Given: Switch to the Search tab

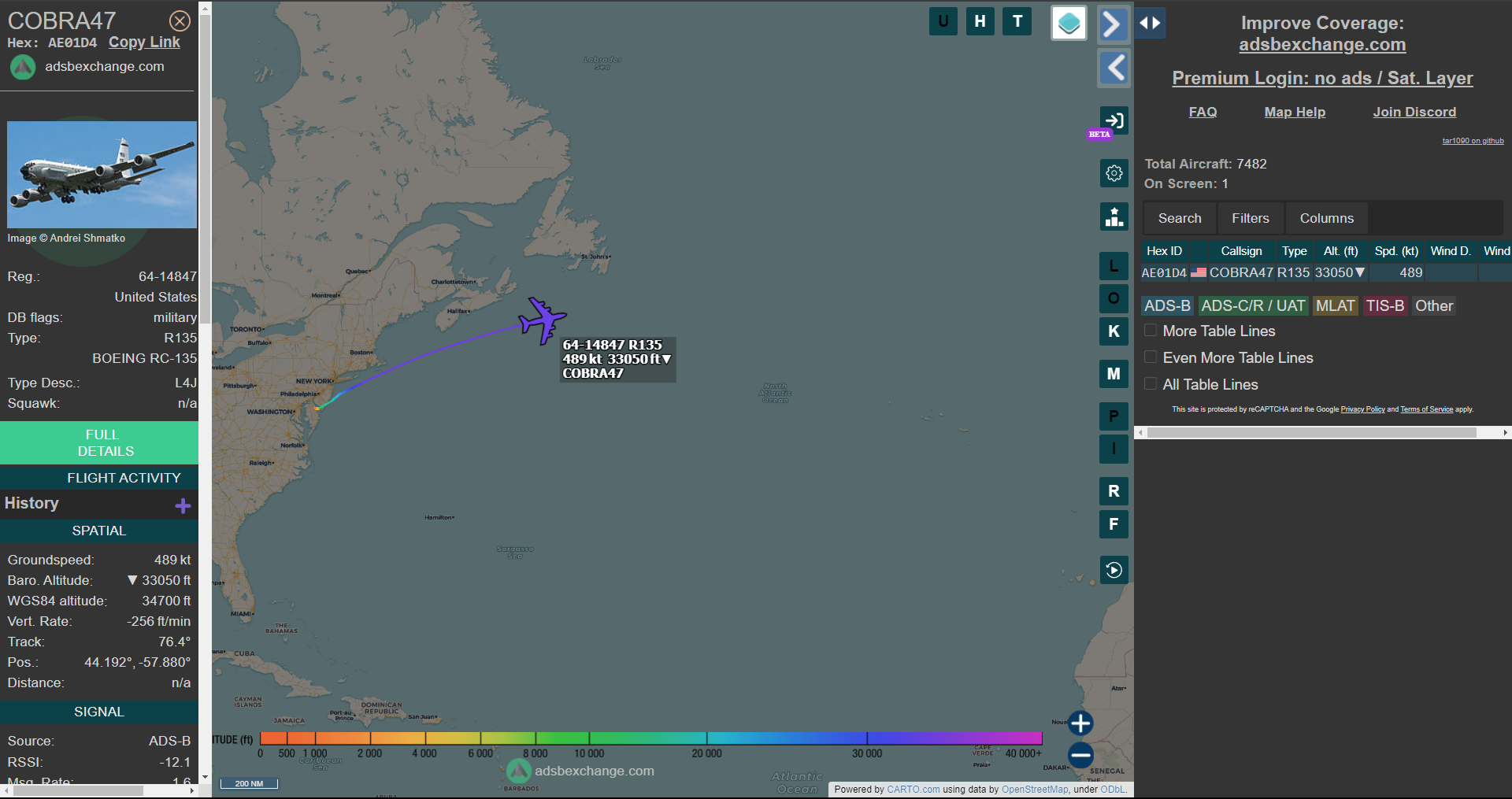Looking at the screenshot, I should [x=1180, y=218].
